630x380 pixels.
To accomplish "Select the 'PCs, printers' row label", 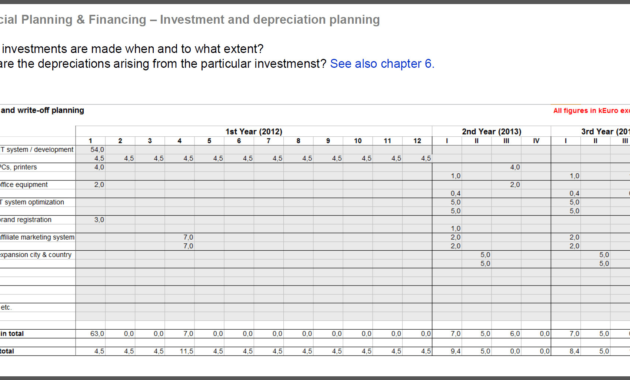I will [18, 167].
